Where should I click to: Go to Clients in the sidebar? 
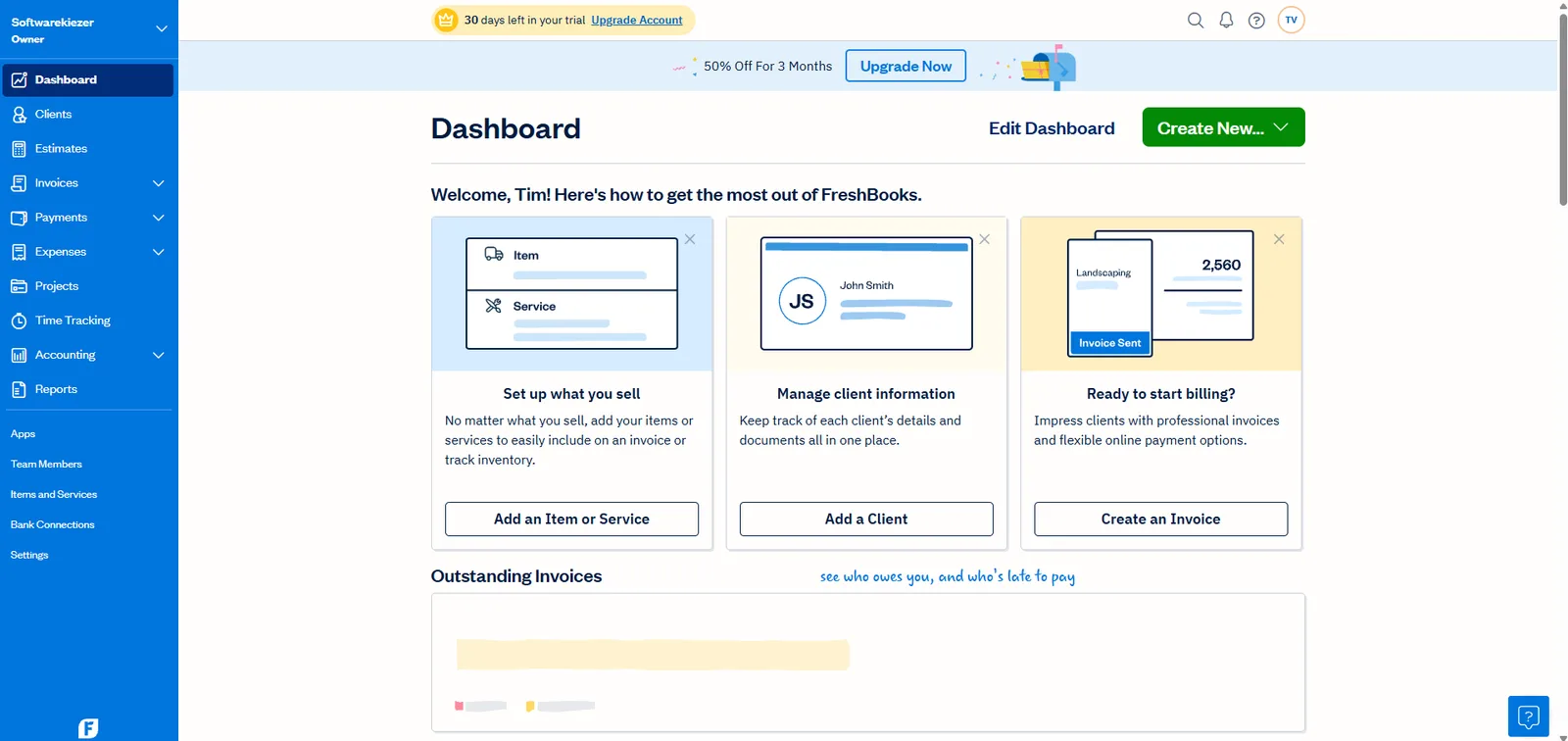88,115
